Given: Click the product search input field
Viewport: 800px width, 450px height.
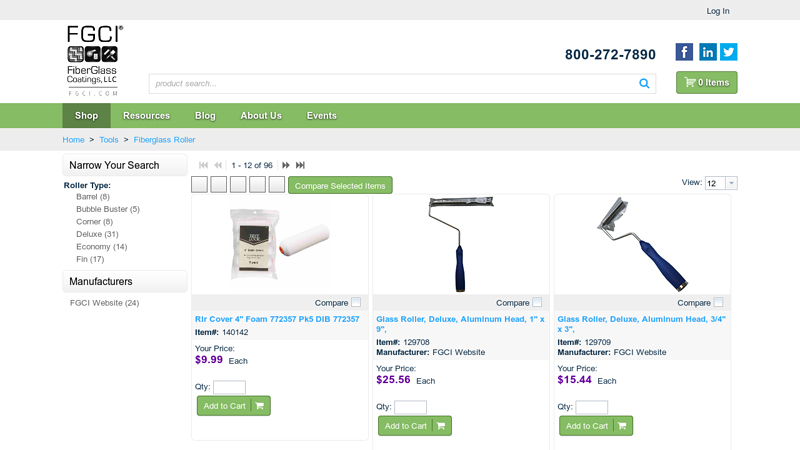Looking at the screenshot, I should tap(393, 84).
